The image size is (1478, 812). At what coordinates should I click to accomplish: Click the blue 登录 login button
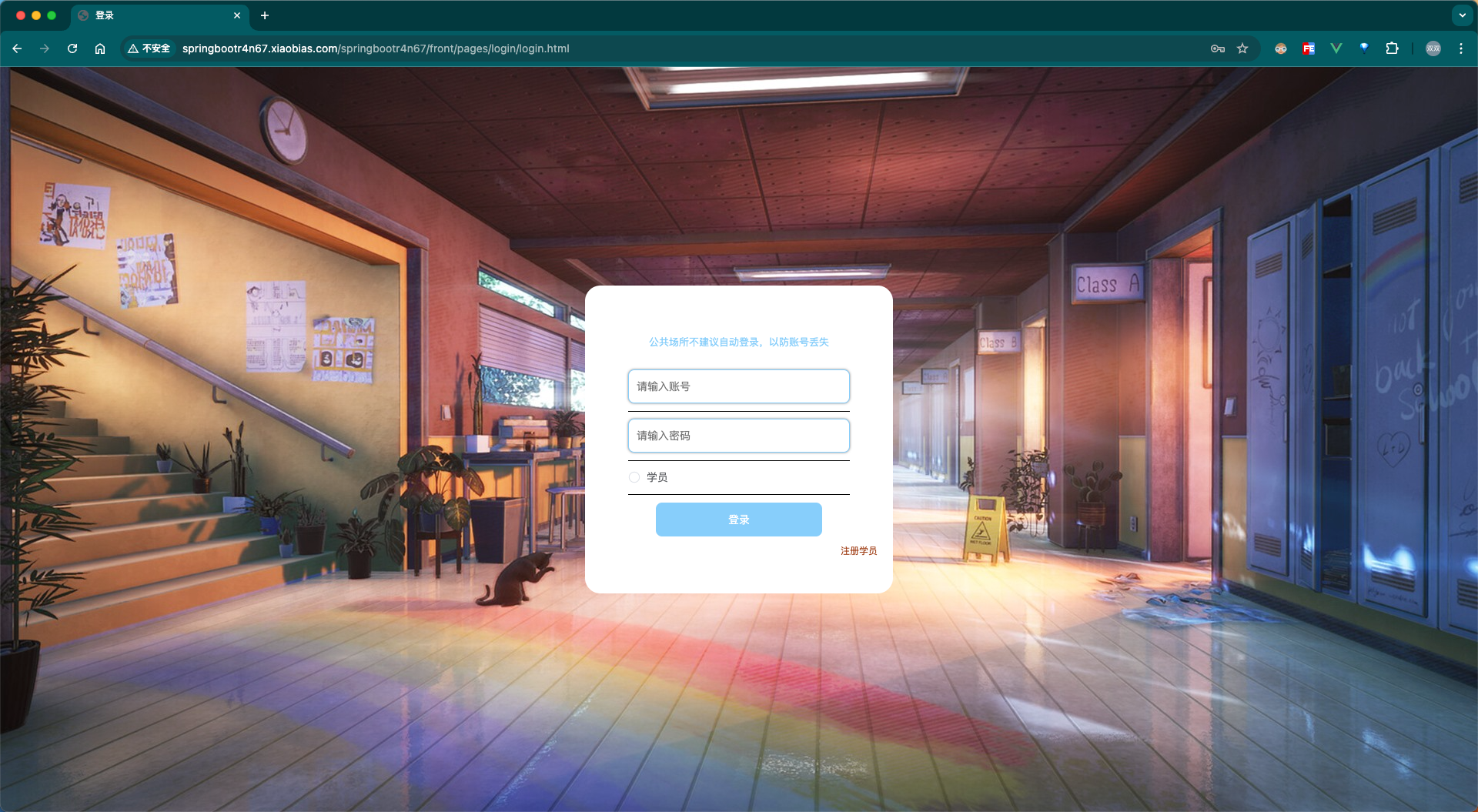739,520
